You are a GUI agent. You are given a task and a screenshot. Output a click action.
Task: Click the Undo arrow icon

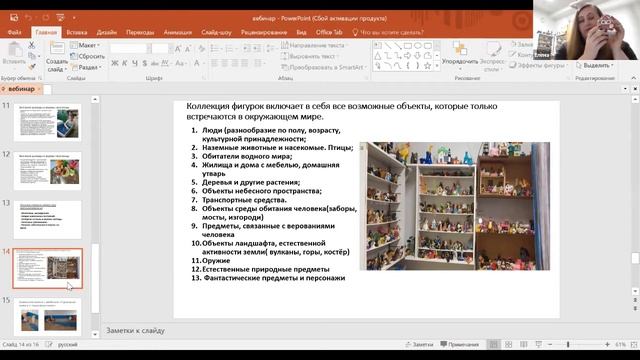coord(29,18)
